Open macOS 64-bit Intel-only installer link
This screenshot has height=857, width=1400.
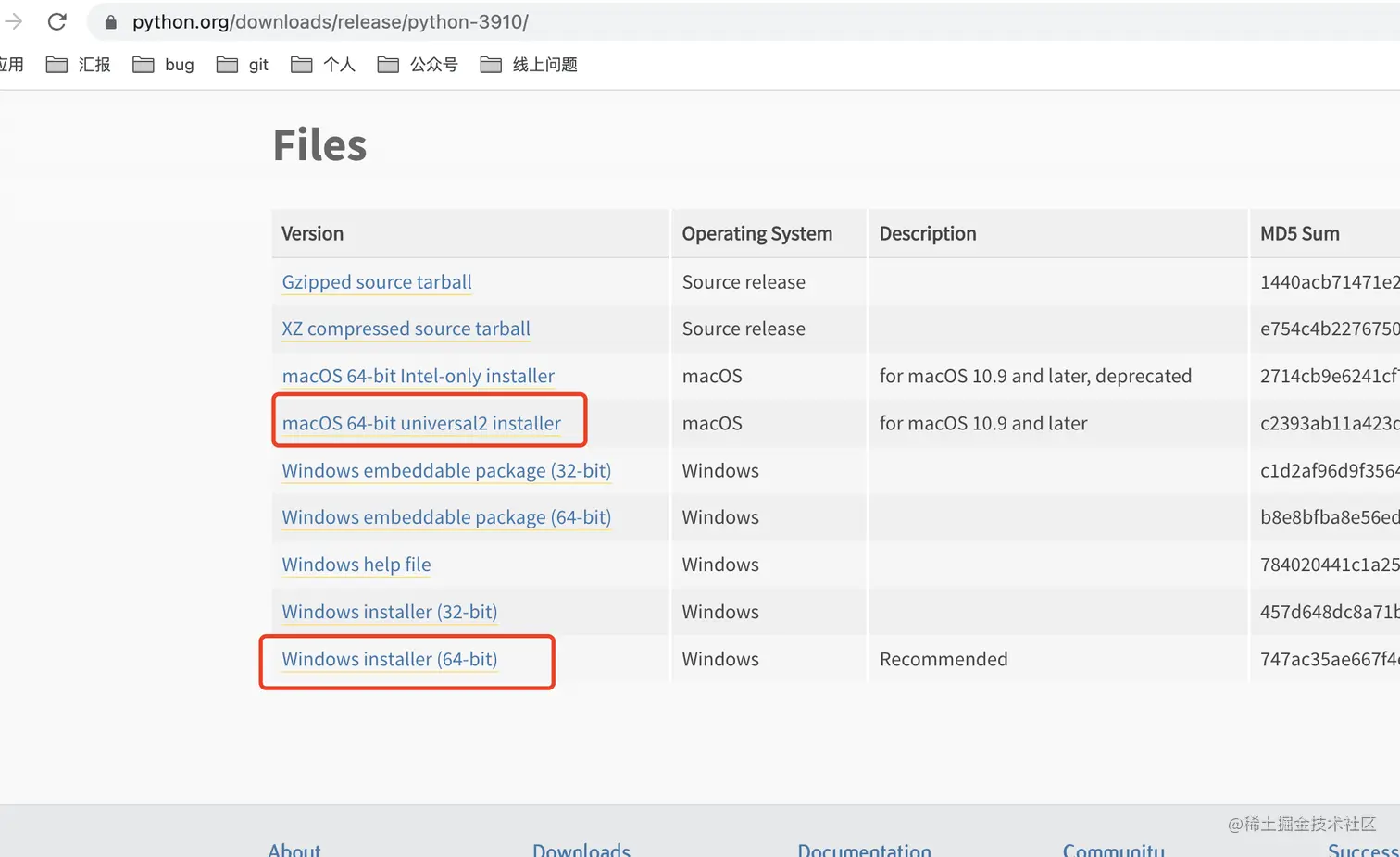point(418,376)
